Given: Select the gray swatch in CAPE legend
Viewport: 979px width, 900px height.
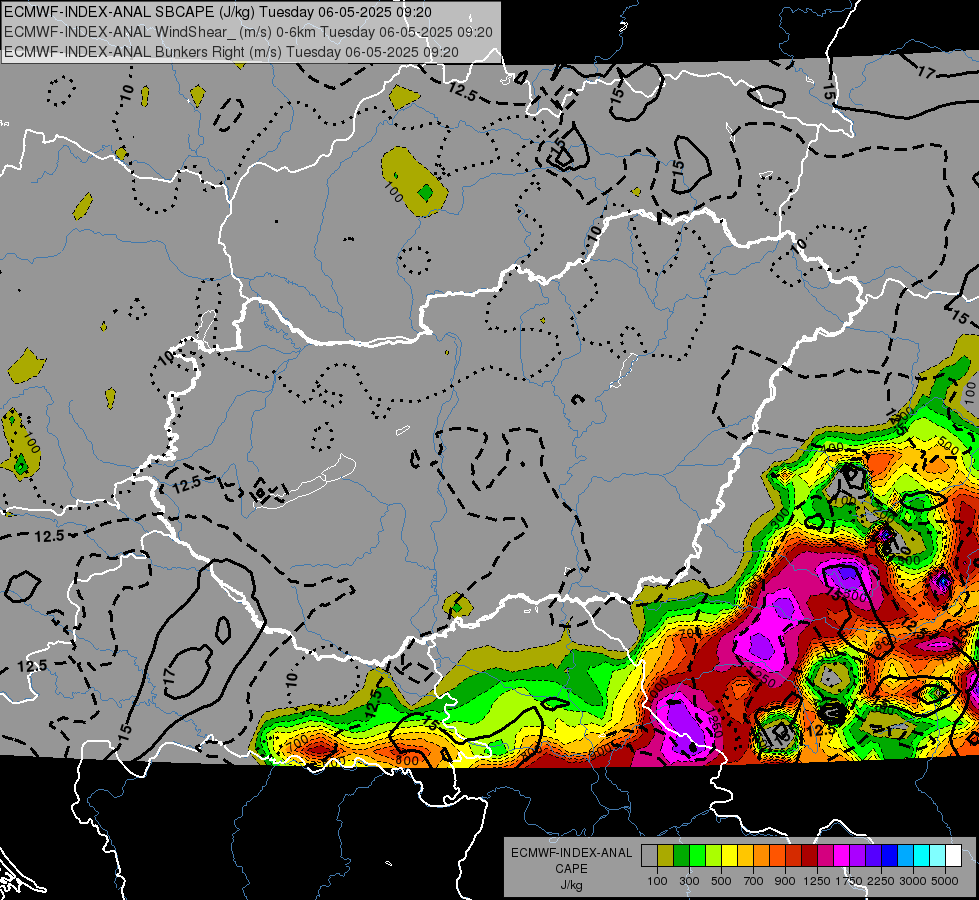Looking at the screenshot, I should 649,856.
